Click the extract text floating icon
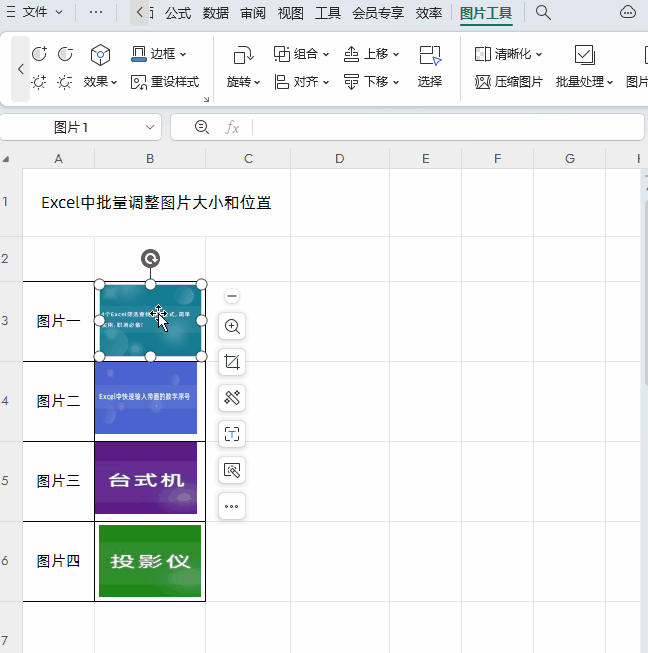Viewport: 648px width, 653px height. tap(232, 434)
